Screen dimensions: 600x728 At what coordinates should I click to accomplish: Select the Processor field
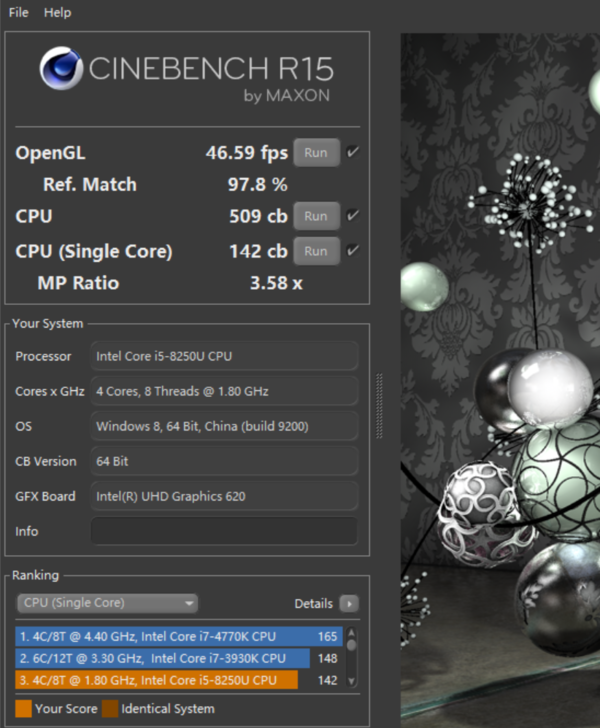point(224,356)
